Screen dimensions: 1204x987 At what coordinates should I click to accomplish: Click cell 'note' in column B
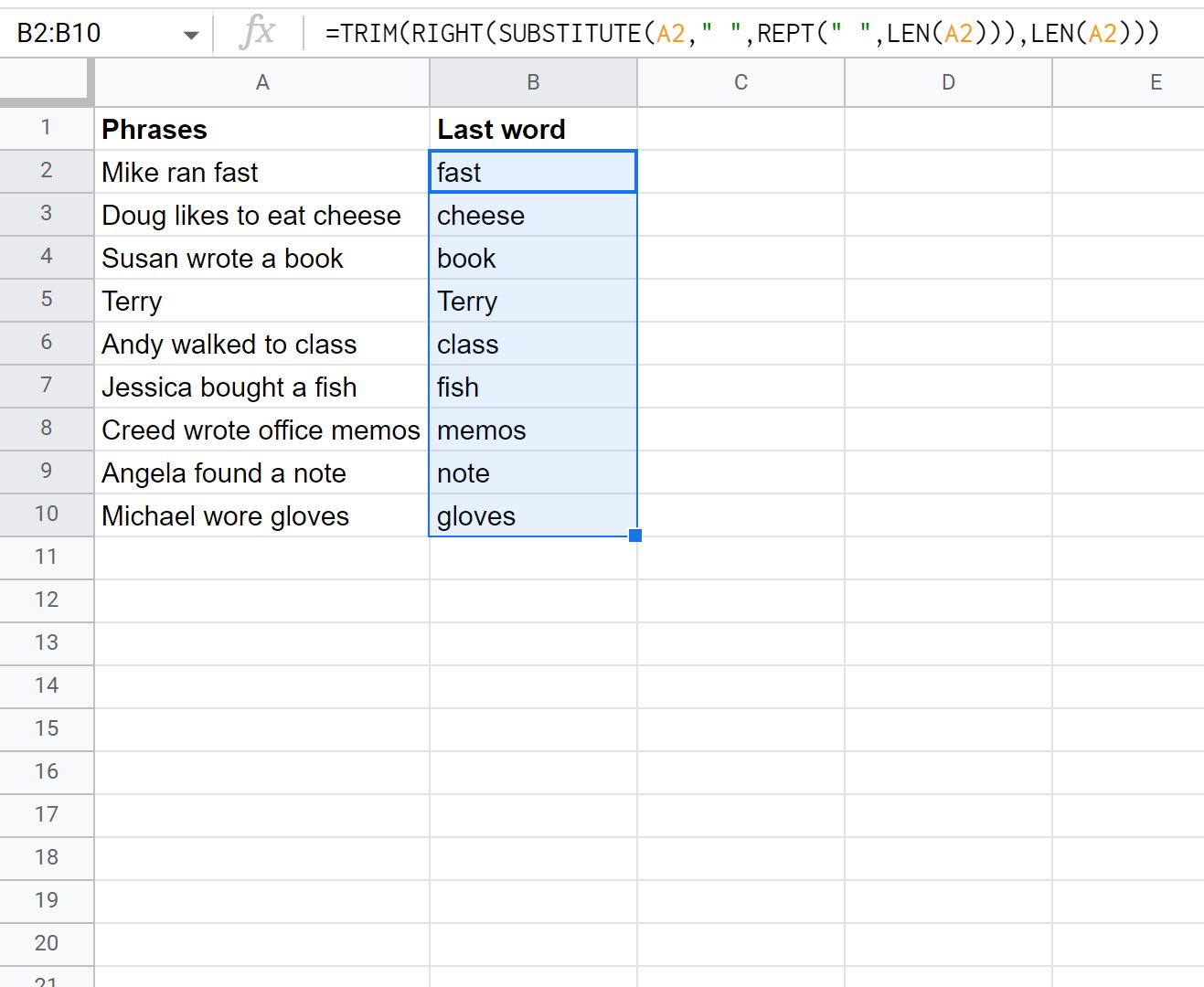pyautogui.click(x=533, y=472)
